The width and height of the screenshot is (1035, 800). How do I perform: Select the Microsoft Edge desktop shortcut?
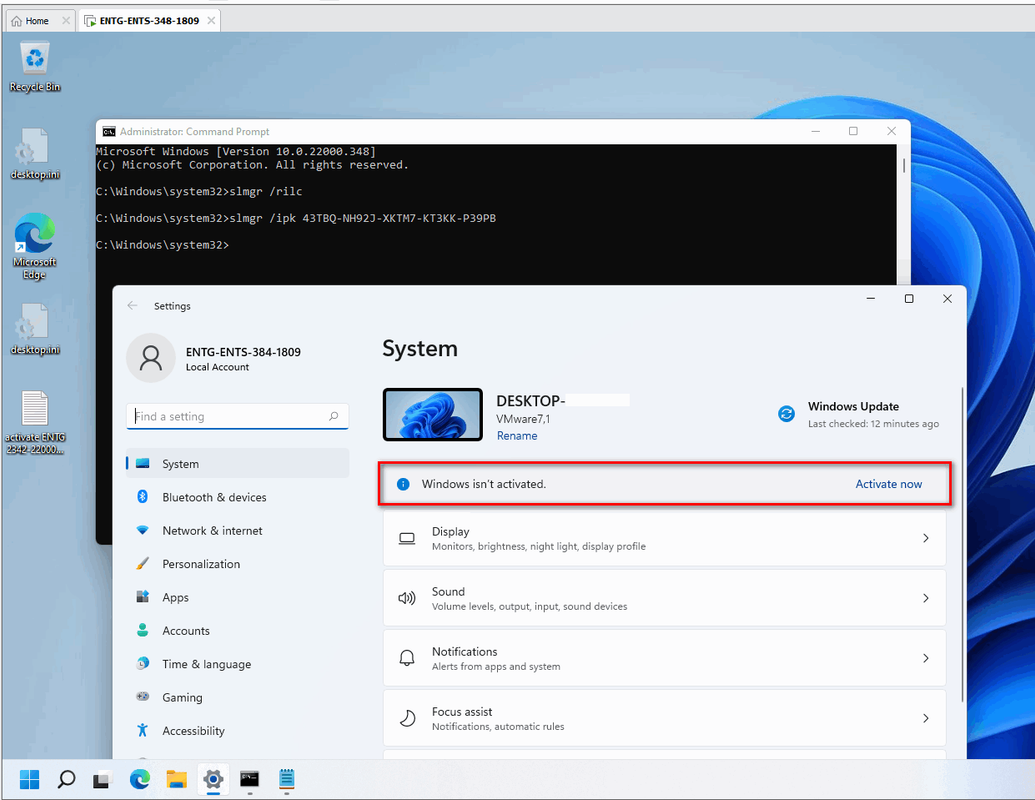[34, 246]
